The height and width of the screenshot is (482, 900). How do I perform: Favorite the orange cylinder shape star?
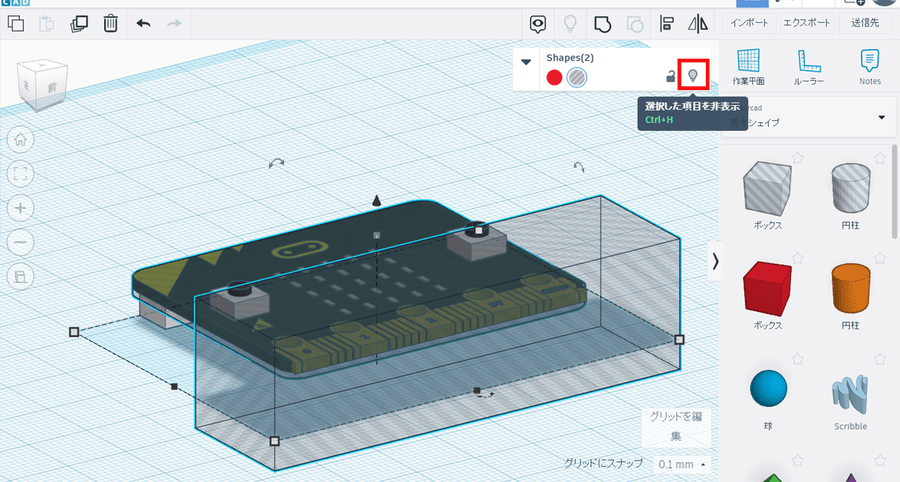point(880,258)
